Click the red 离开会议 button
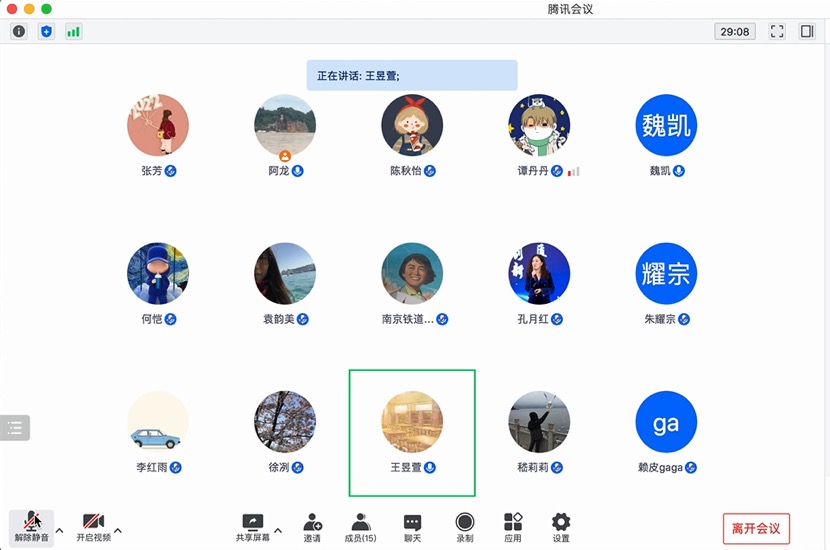The width and height of the screenshot is (830, 550). [x=756, y=528]
